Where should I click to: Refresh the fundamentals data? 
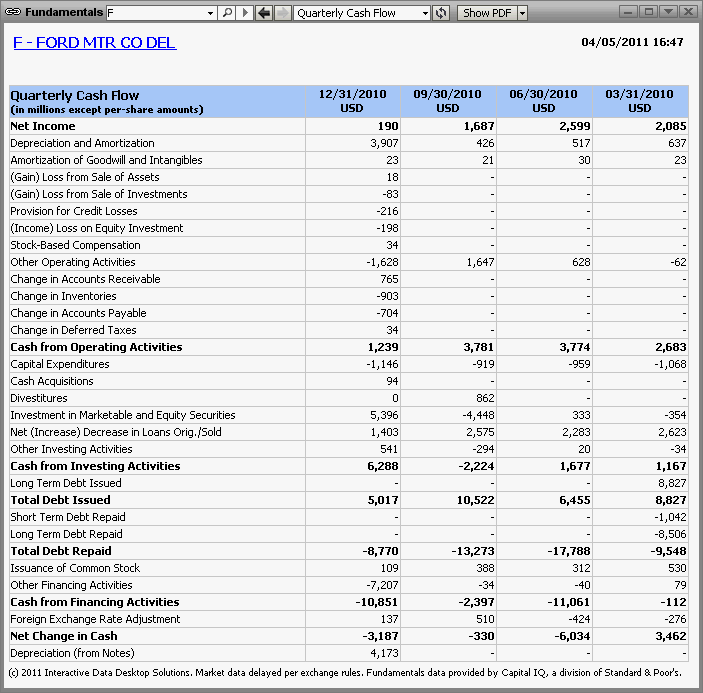click(441, 13)
